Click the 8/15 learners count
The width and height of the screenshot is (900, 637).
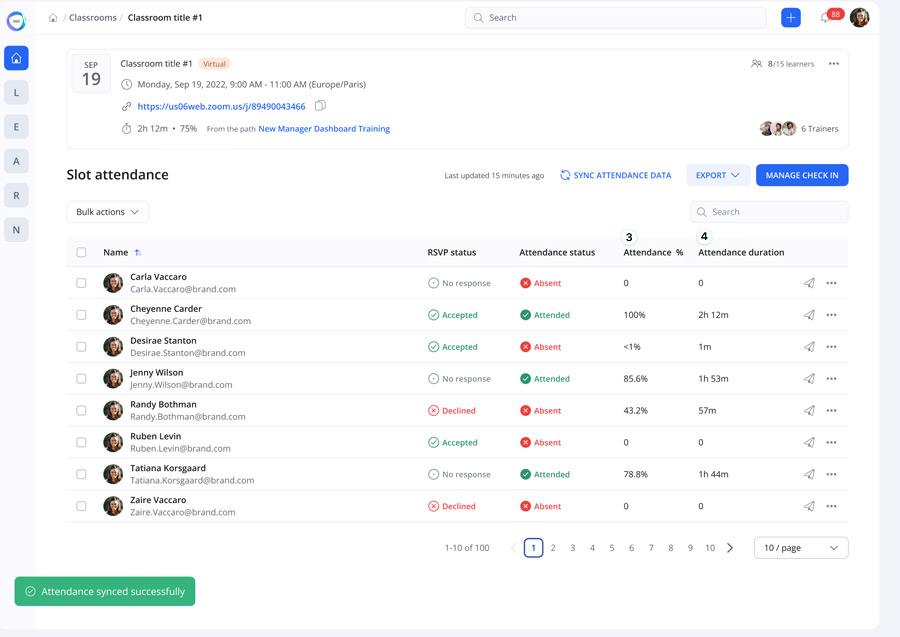tap(782, 64)
